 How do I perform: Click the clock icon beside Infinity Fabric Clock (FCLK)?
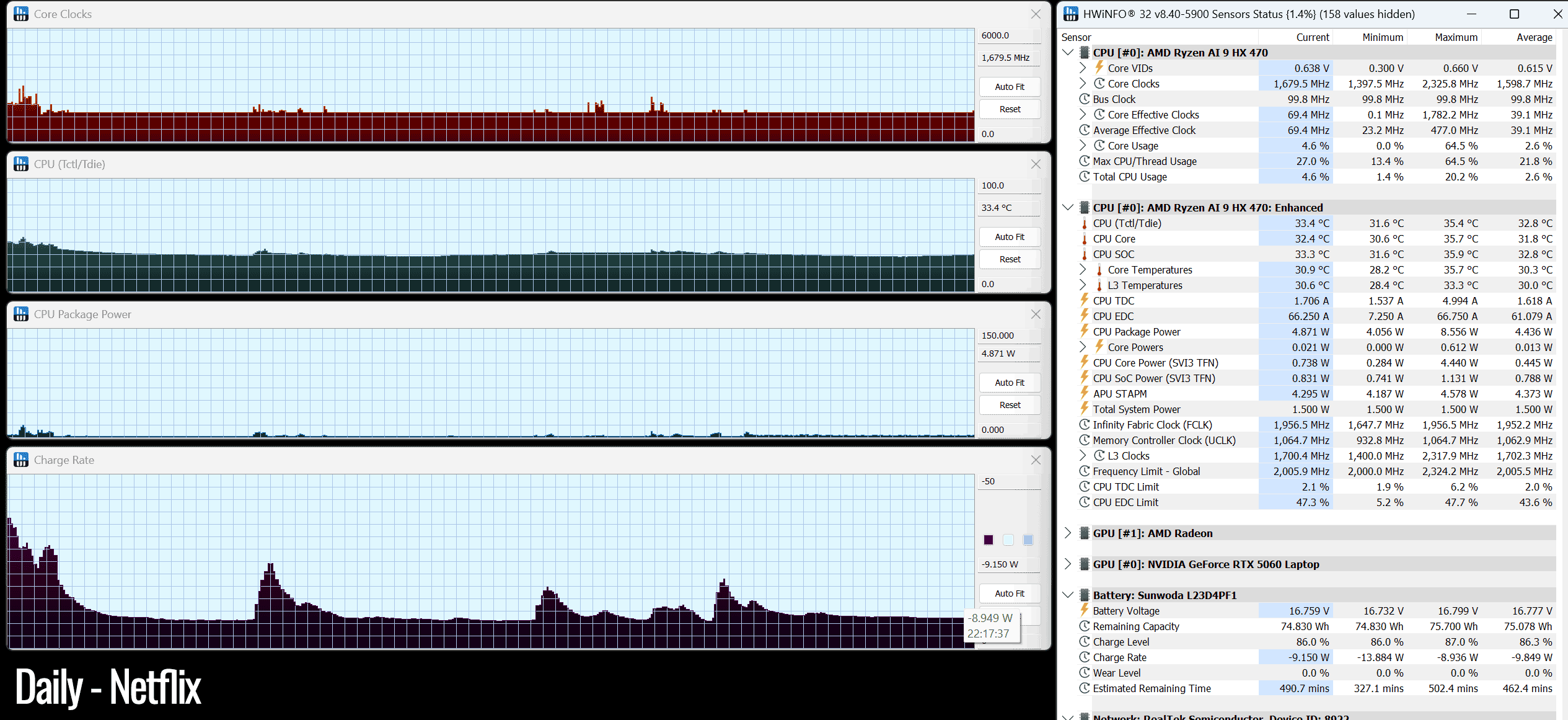(1085, 424)
